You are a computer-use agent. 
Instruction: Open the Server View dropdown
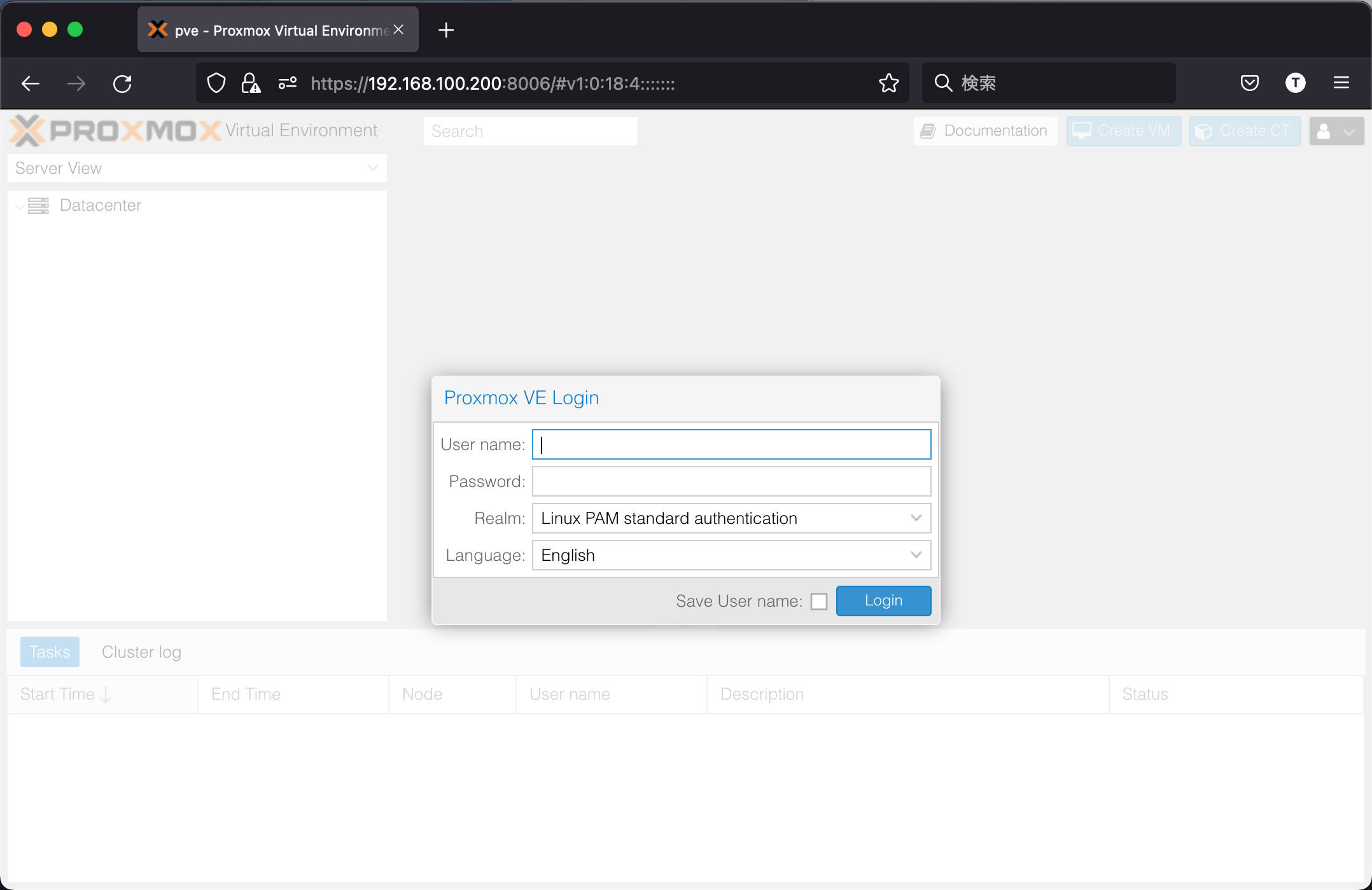pos(197,168)
